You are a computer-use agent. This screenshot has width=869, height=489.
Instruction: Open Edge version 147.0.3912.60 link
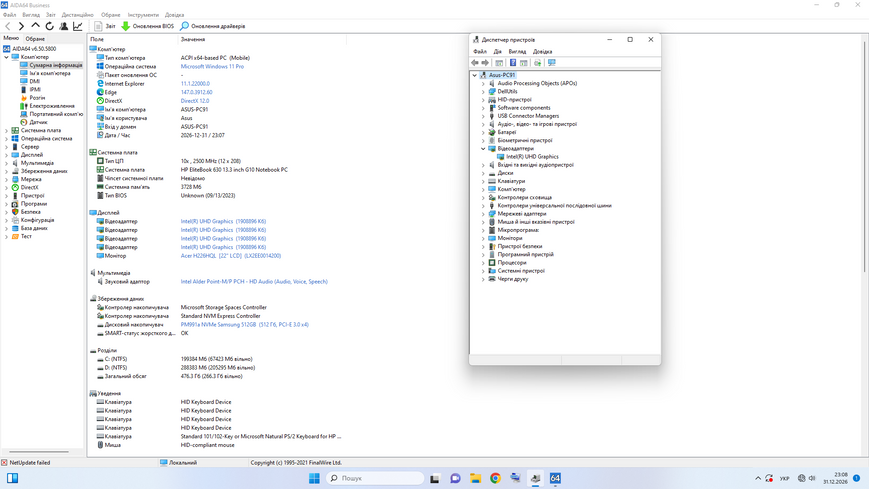point(197,92)
